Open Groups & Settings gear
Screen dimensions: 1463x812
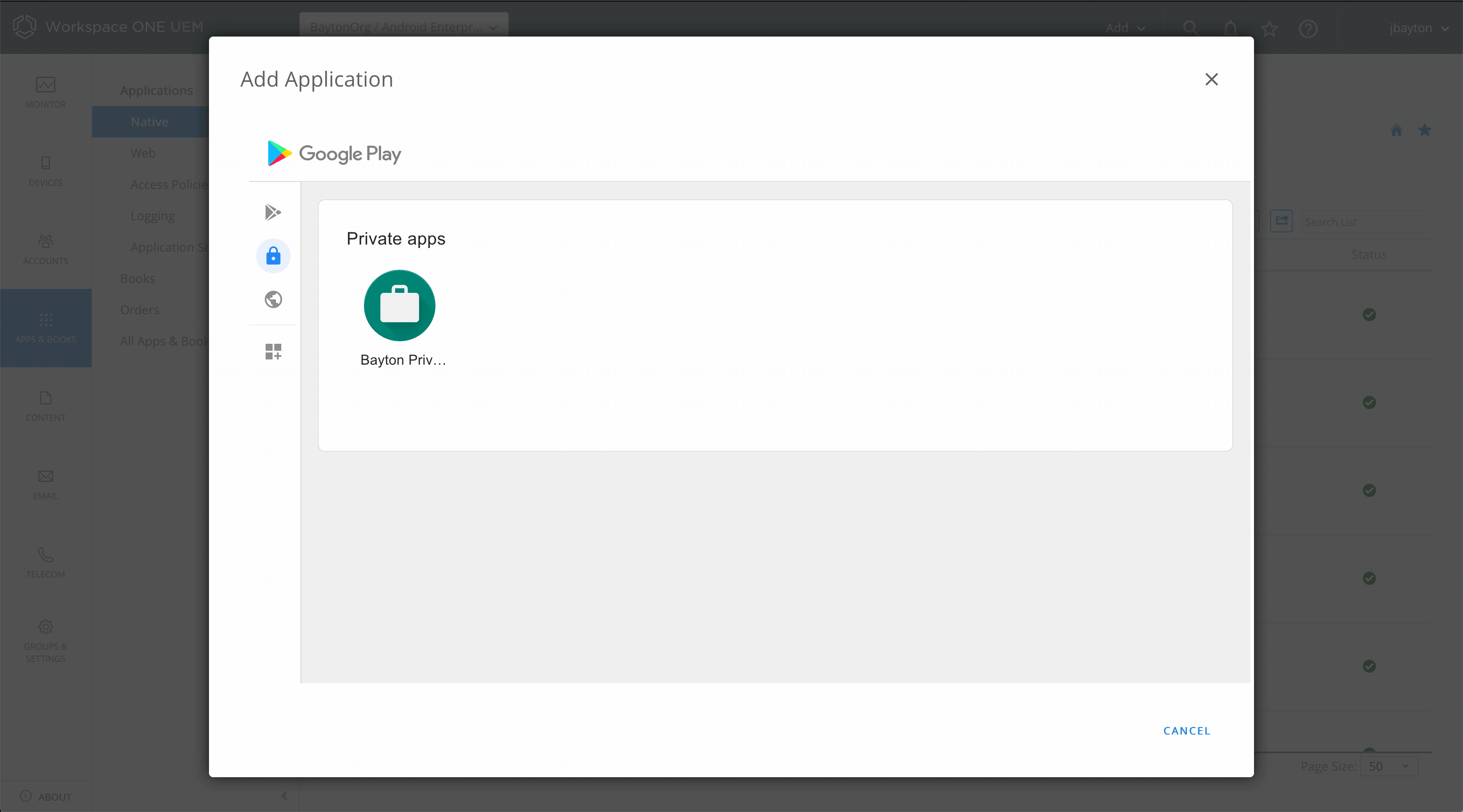tap(45, 641)
